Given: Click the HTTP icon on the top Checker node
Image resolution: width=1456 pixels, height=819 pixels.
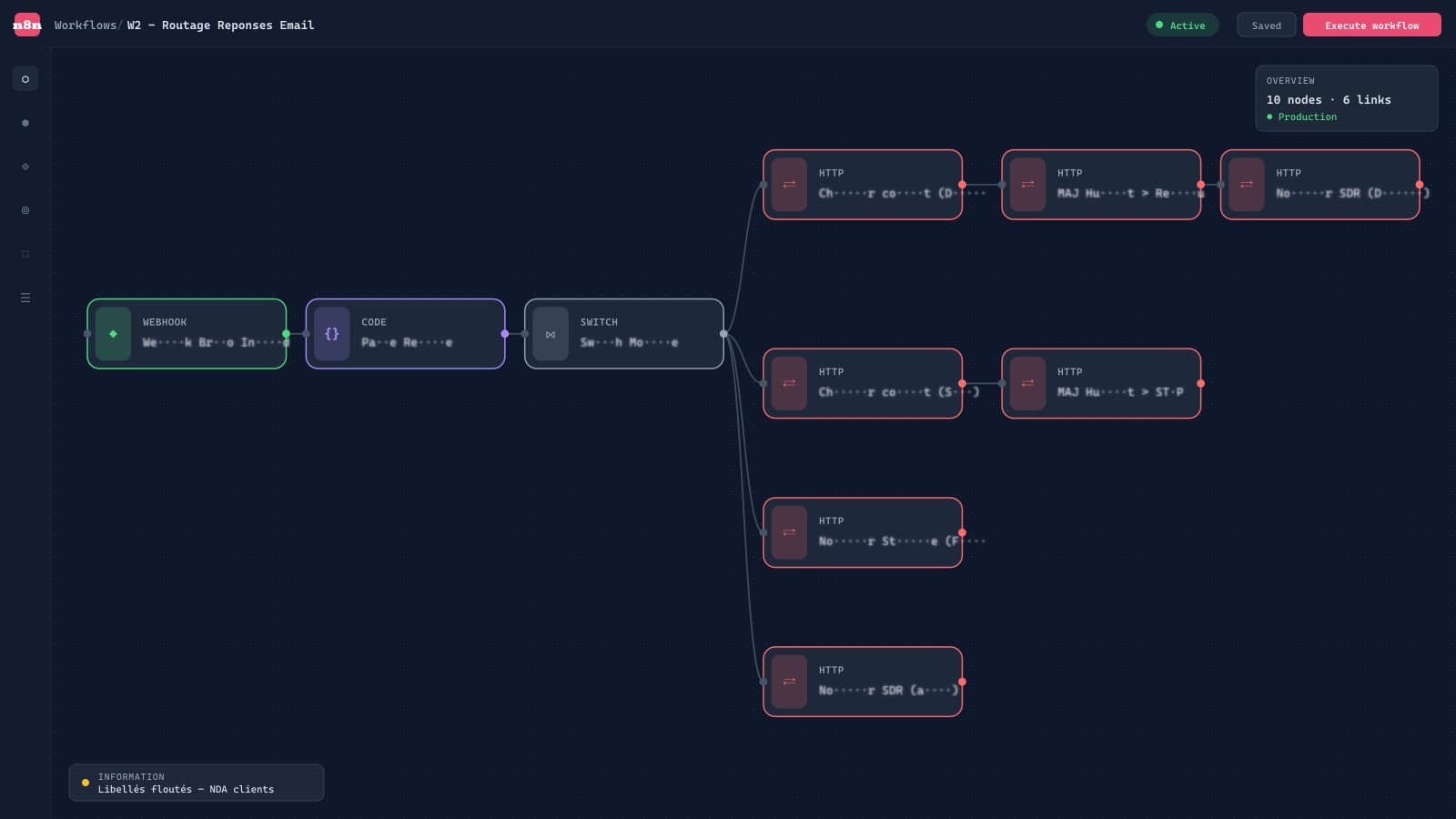Looking at the screenshot, I should click(x=789, y=185).
